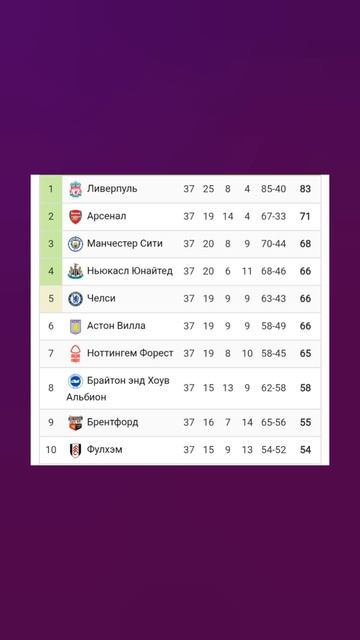Click the Manchester City crest icon

pyautogui.click(x=75, y=244)
